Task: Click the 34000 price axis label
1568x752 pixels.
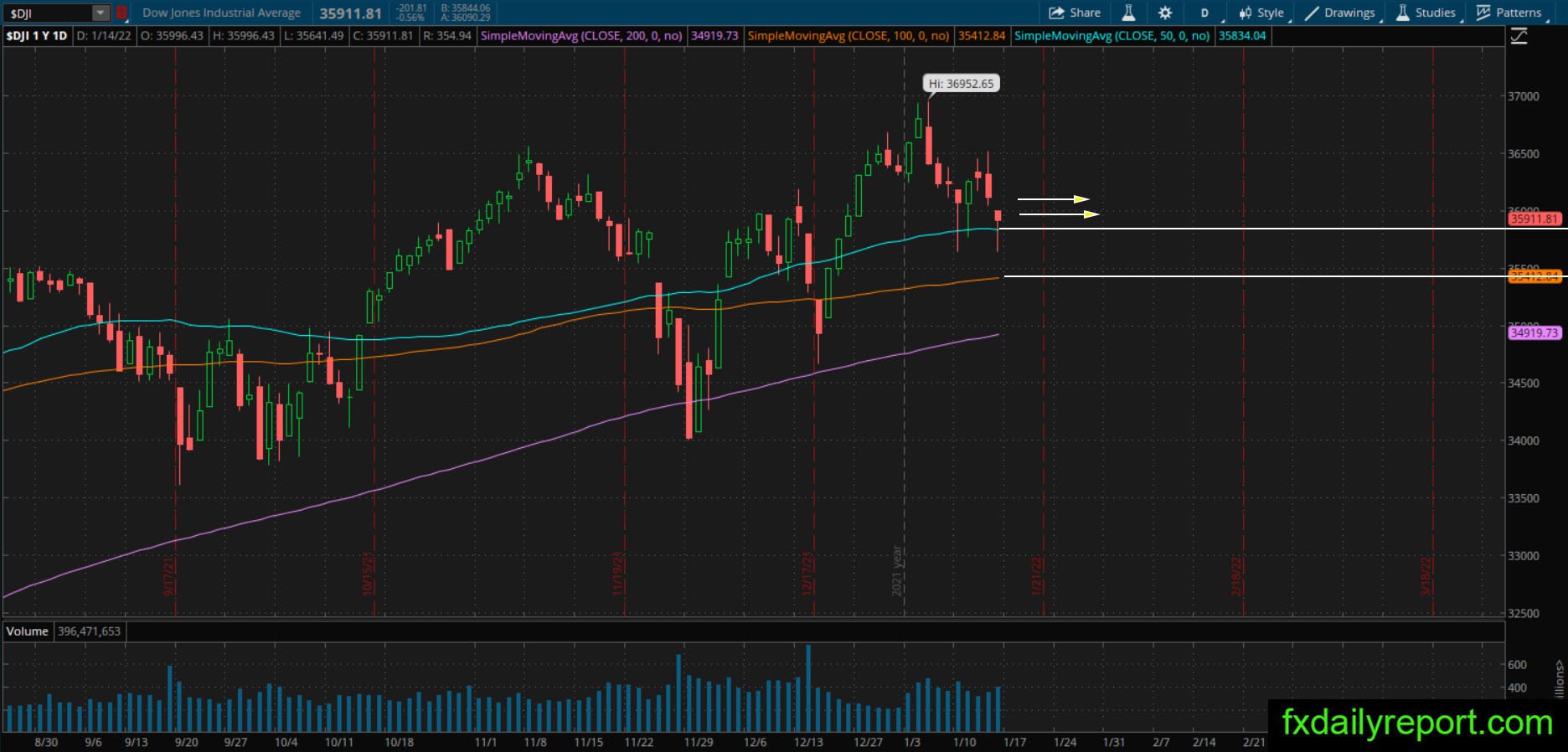Action: click(x=1524, y=440)
